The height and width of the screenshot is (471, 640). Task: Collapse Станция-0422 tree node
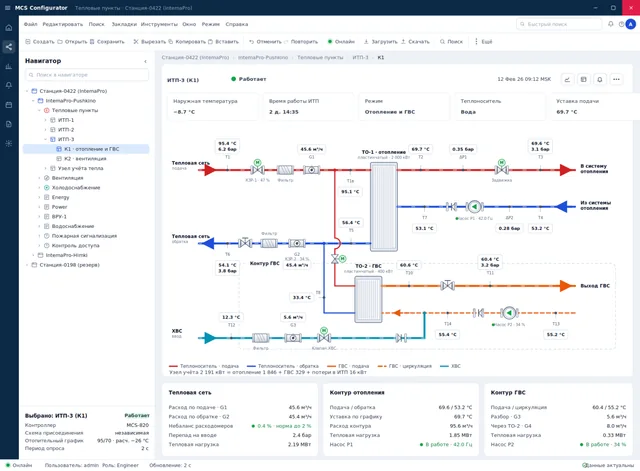pos(27,91)
